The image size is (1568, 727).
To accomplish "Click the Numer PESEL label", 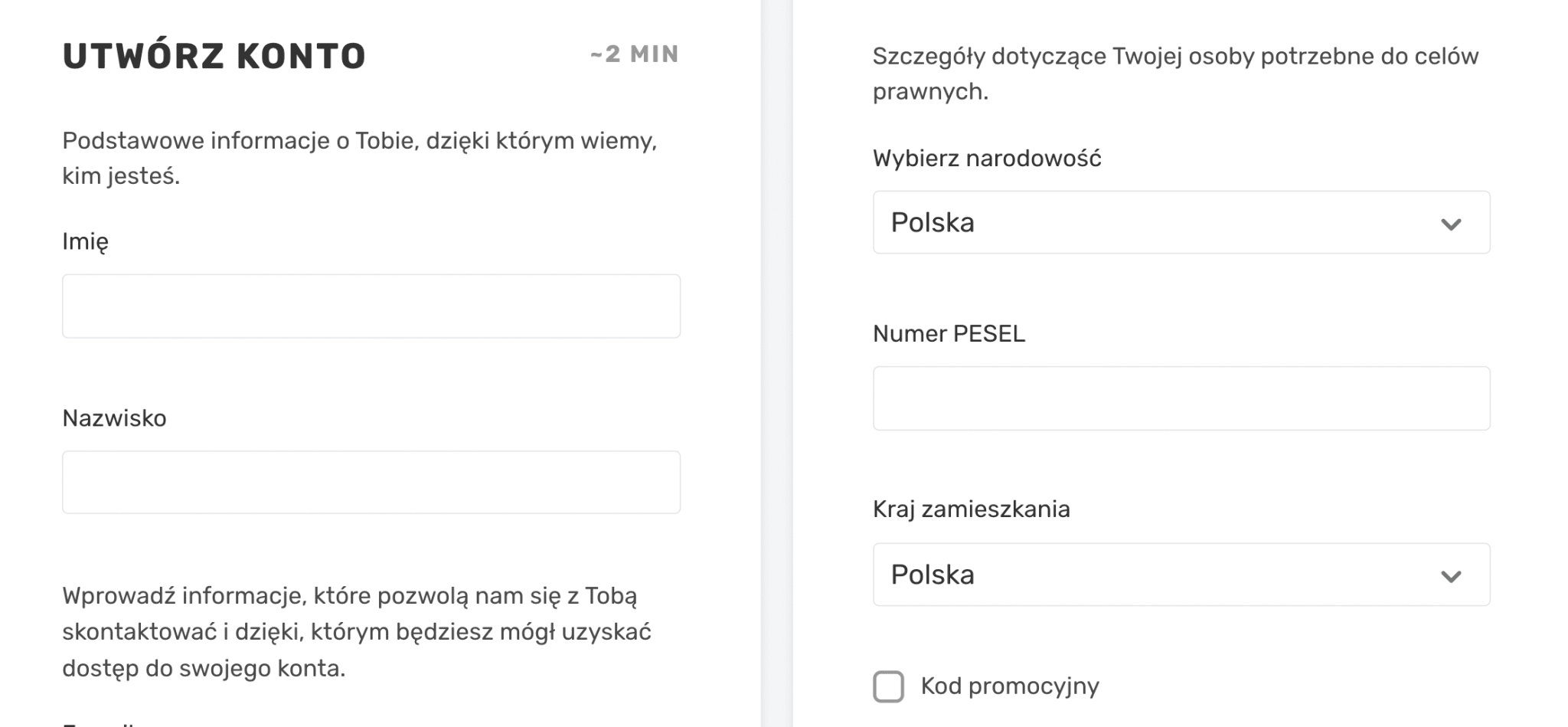I will pos(949,333).
